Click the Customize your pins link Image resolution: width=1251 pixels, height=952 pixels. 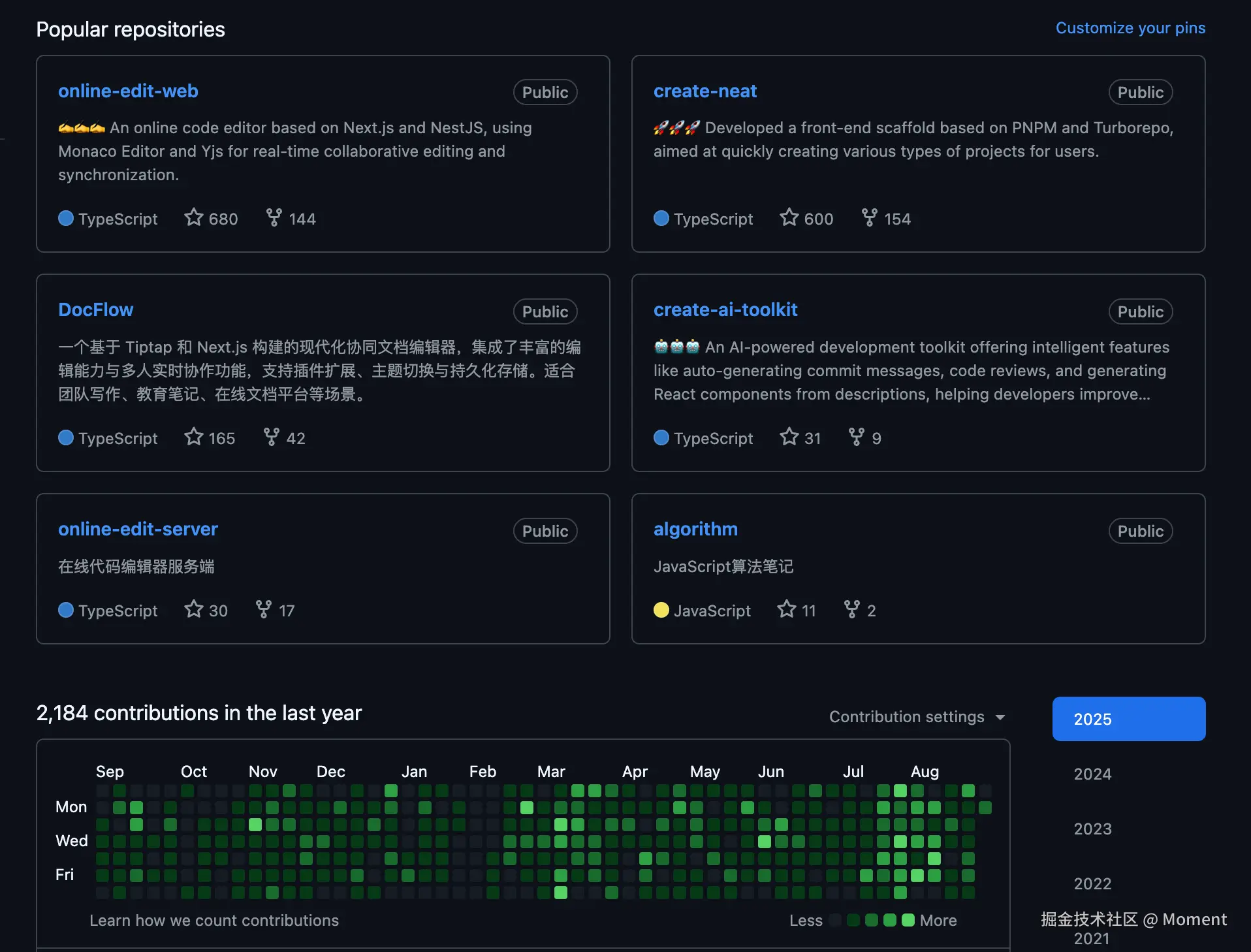tap(1130, 28)
